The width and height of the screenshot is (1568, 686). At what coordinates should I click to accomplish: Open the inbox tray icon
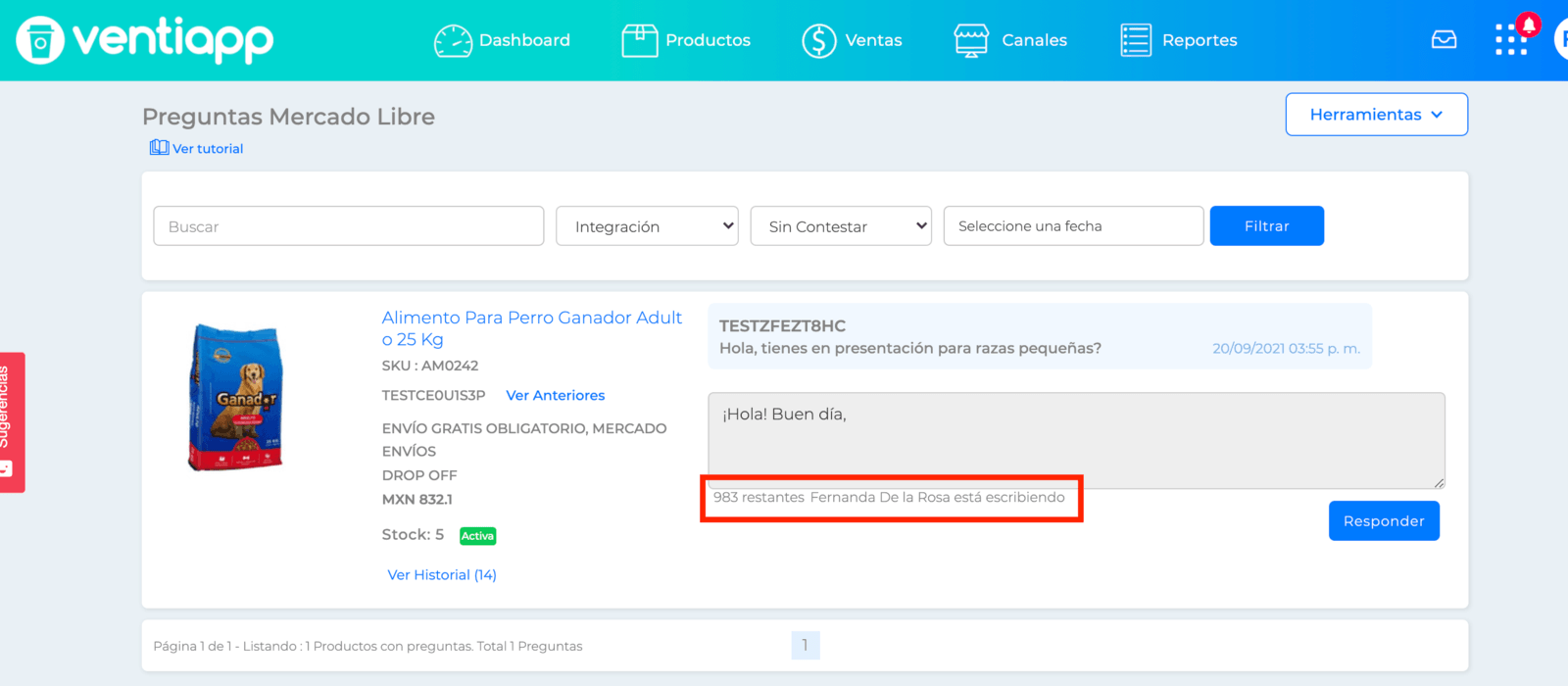point(1444,40)
